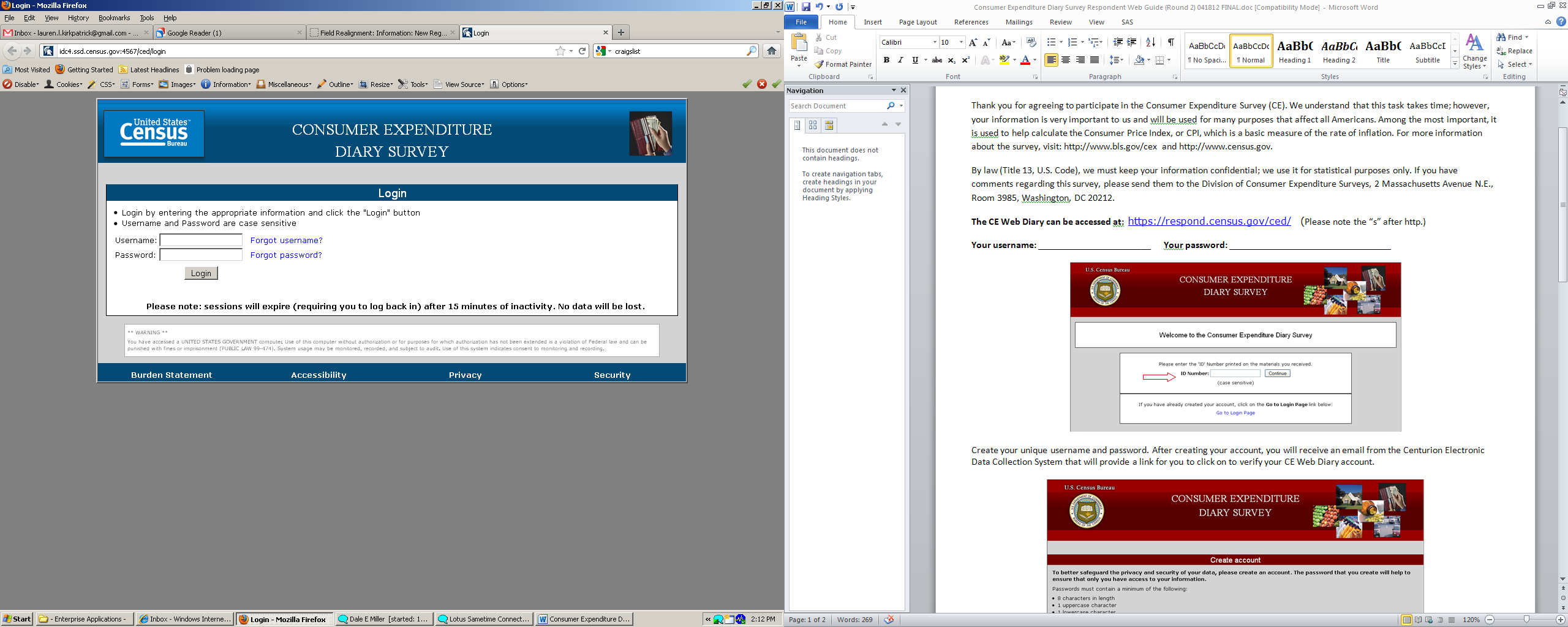
Task: Open the Burden Statement footer link
Action: click(171, 375)
